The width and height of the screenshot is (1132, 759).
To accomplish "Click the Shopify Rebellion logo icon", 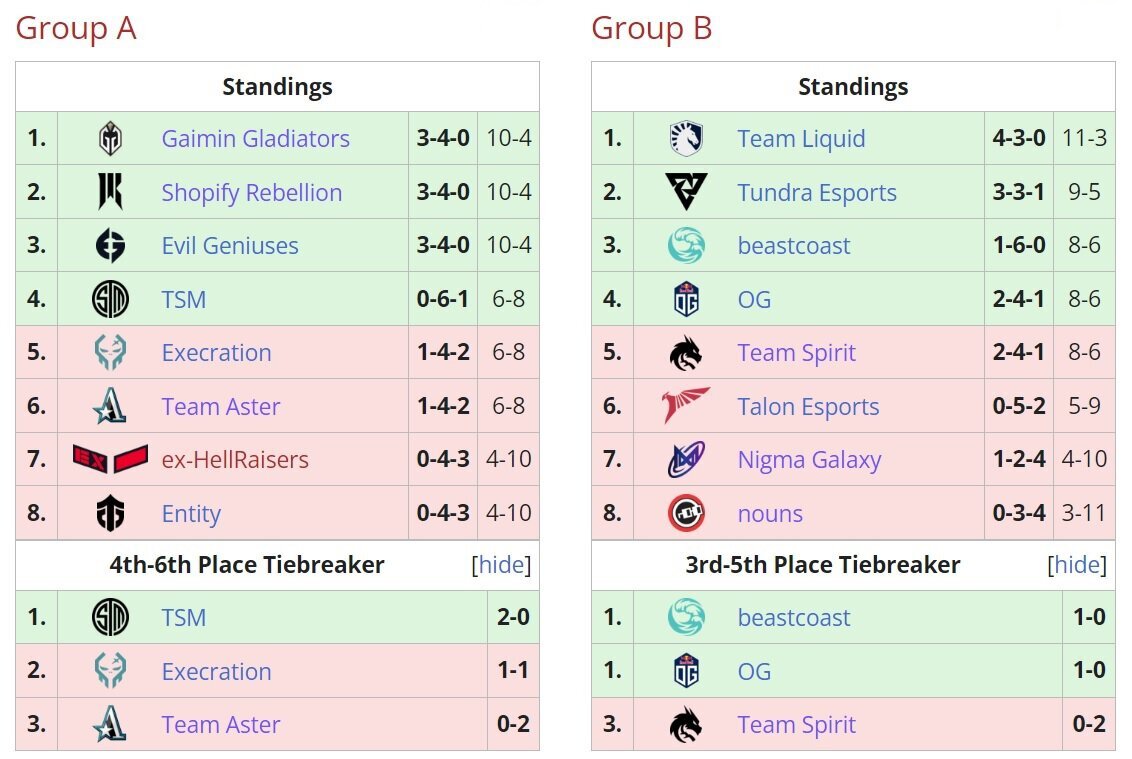I will click(110, 192).
